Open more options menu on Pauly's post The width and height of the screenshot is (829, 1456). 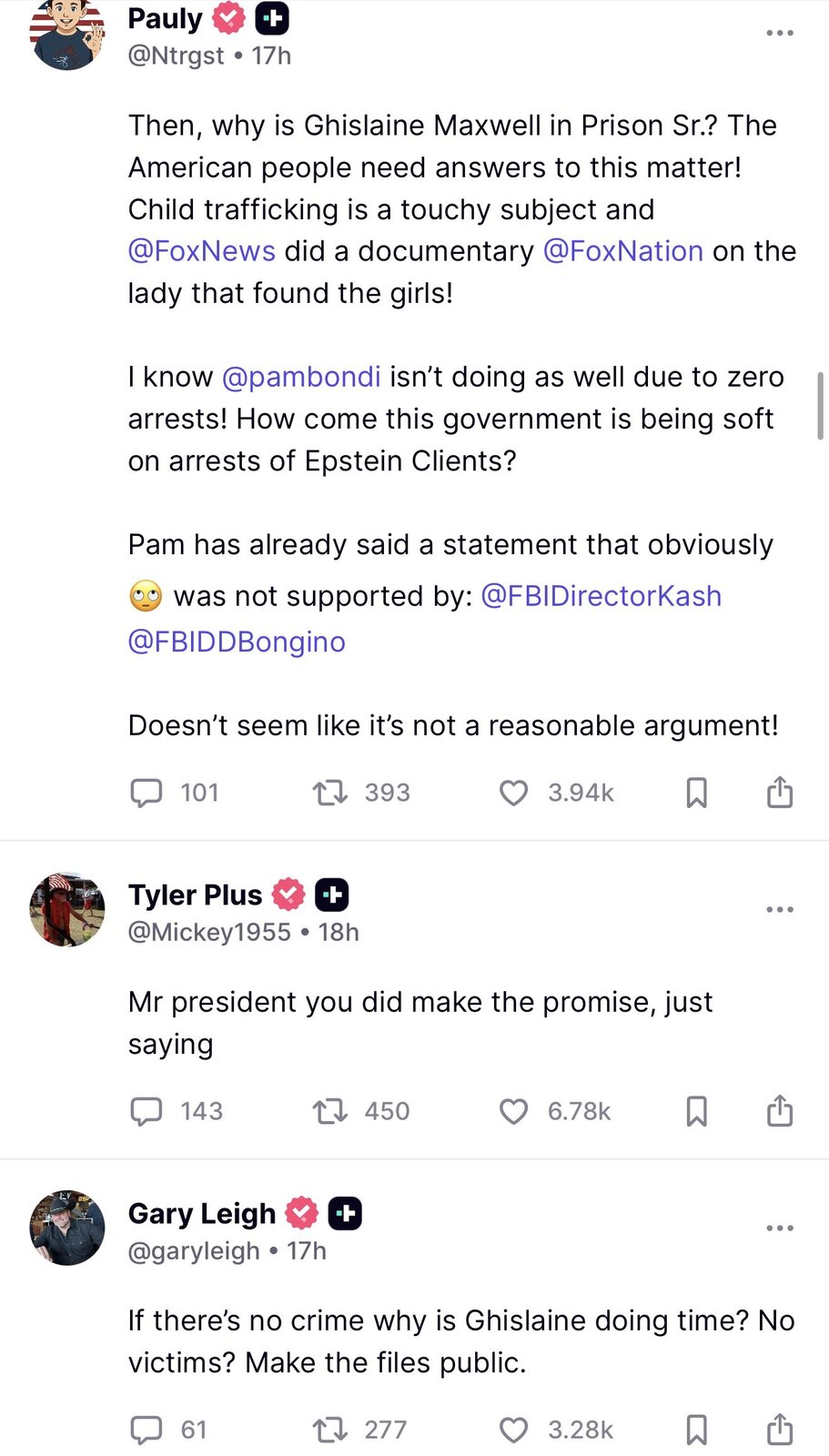pyautogui.click(x=780, y=33)
